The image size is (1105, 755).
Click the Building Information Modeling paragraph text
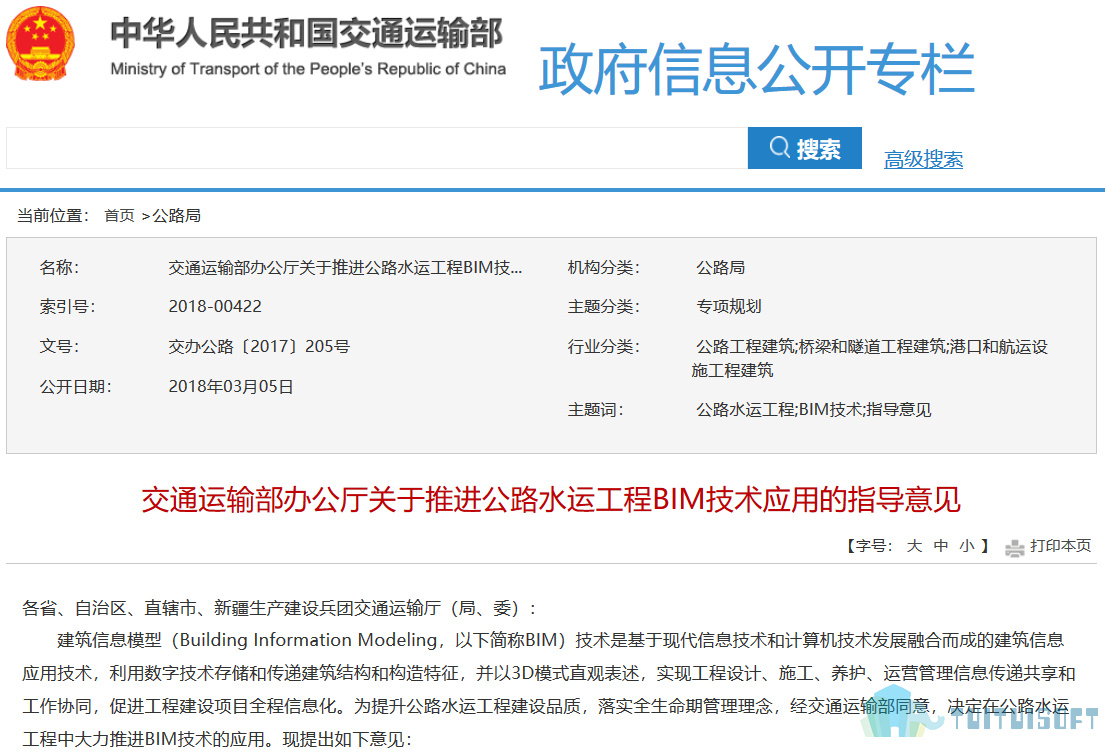[x=548, y=689]
